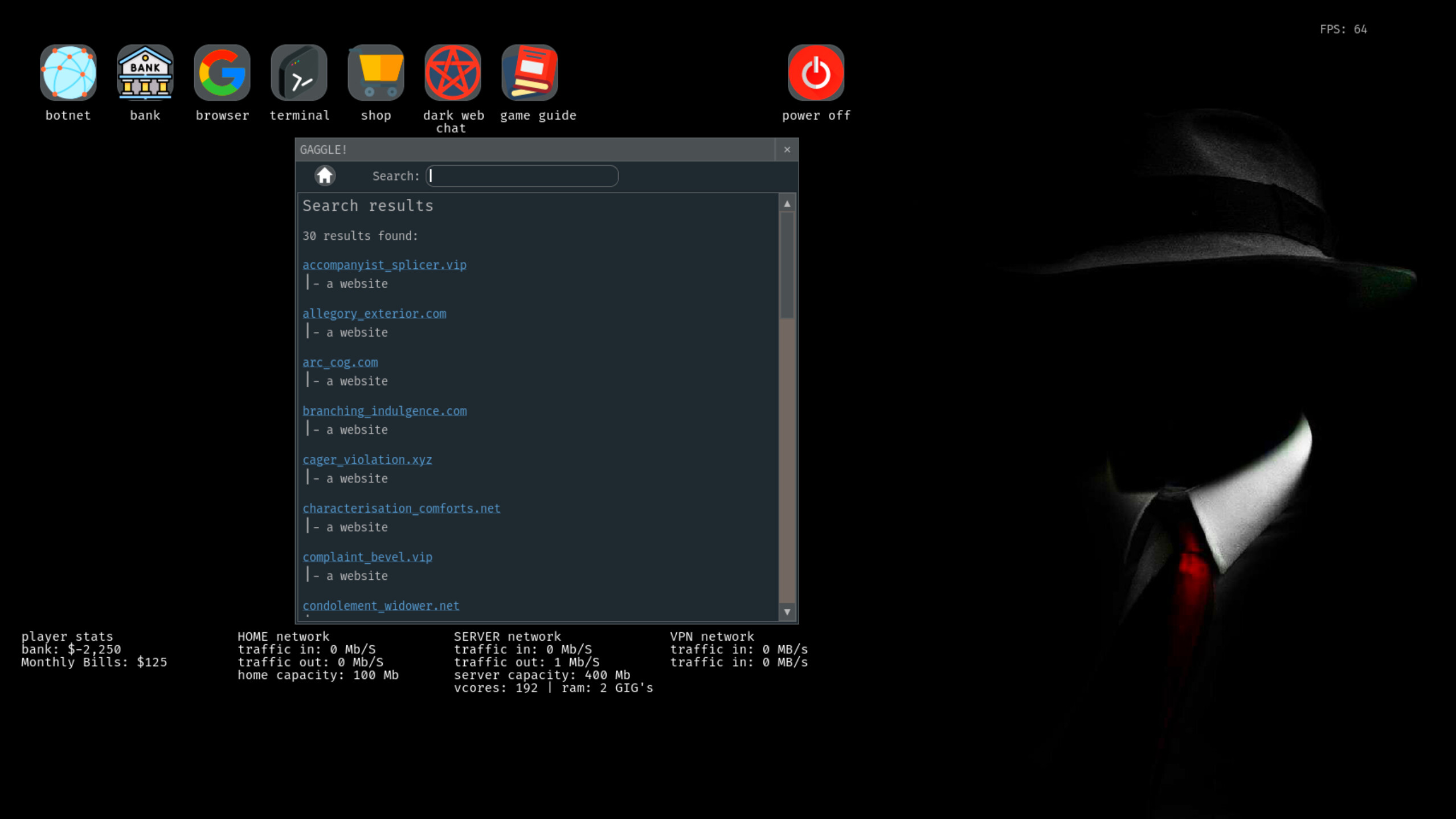
Task: Click inside the Search input field
Action: 521,176
